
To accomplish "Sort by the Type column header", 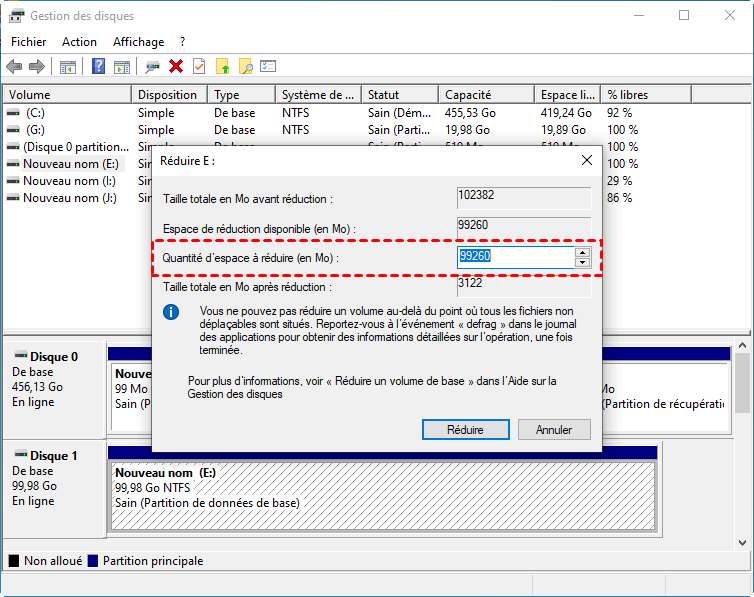I will coord(241,95).
